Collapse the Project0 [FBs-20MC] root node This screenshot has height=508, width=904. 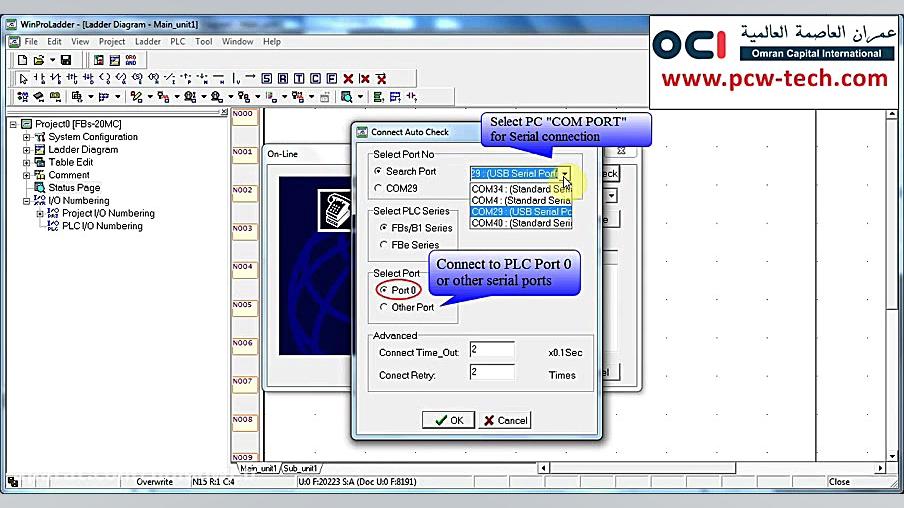click(13, 124)
